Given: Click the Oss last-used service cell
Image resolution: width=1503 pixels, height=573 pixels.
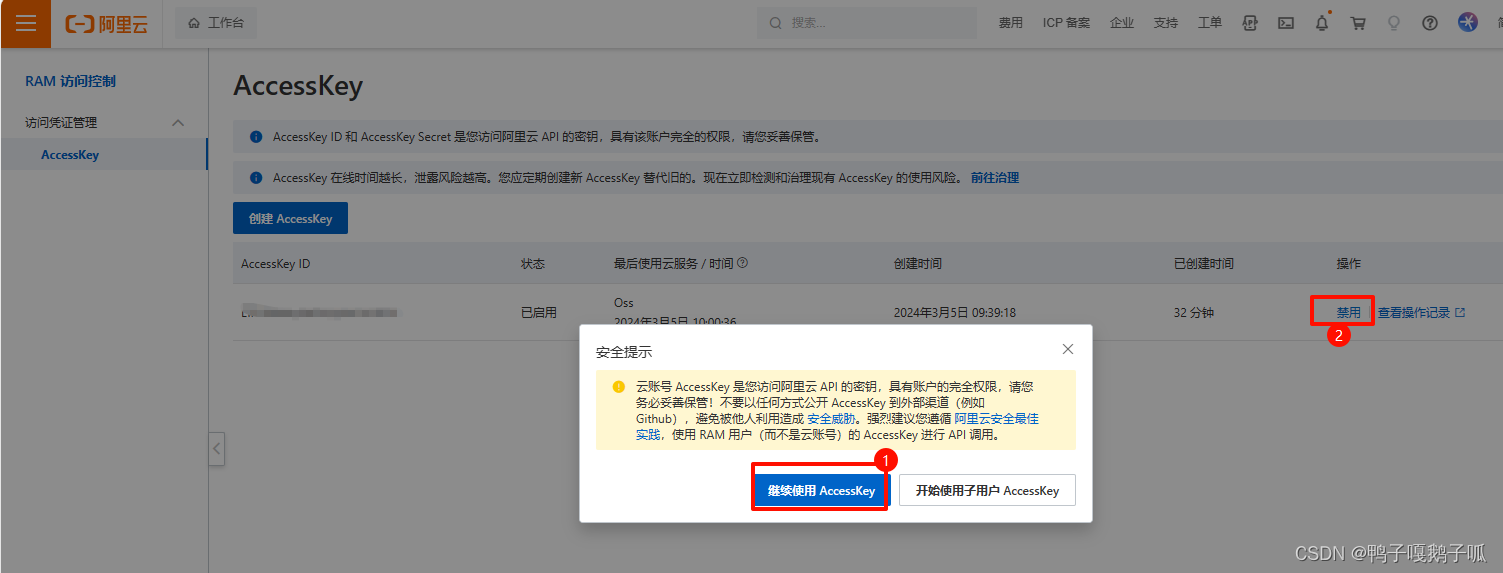Looking at the screenshot, I should [623, 302].
